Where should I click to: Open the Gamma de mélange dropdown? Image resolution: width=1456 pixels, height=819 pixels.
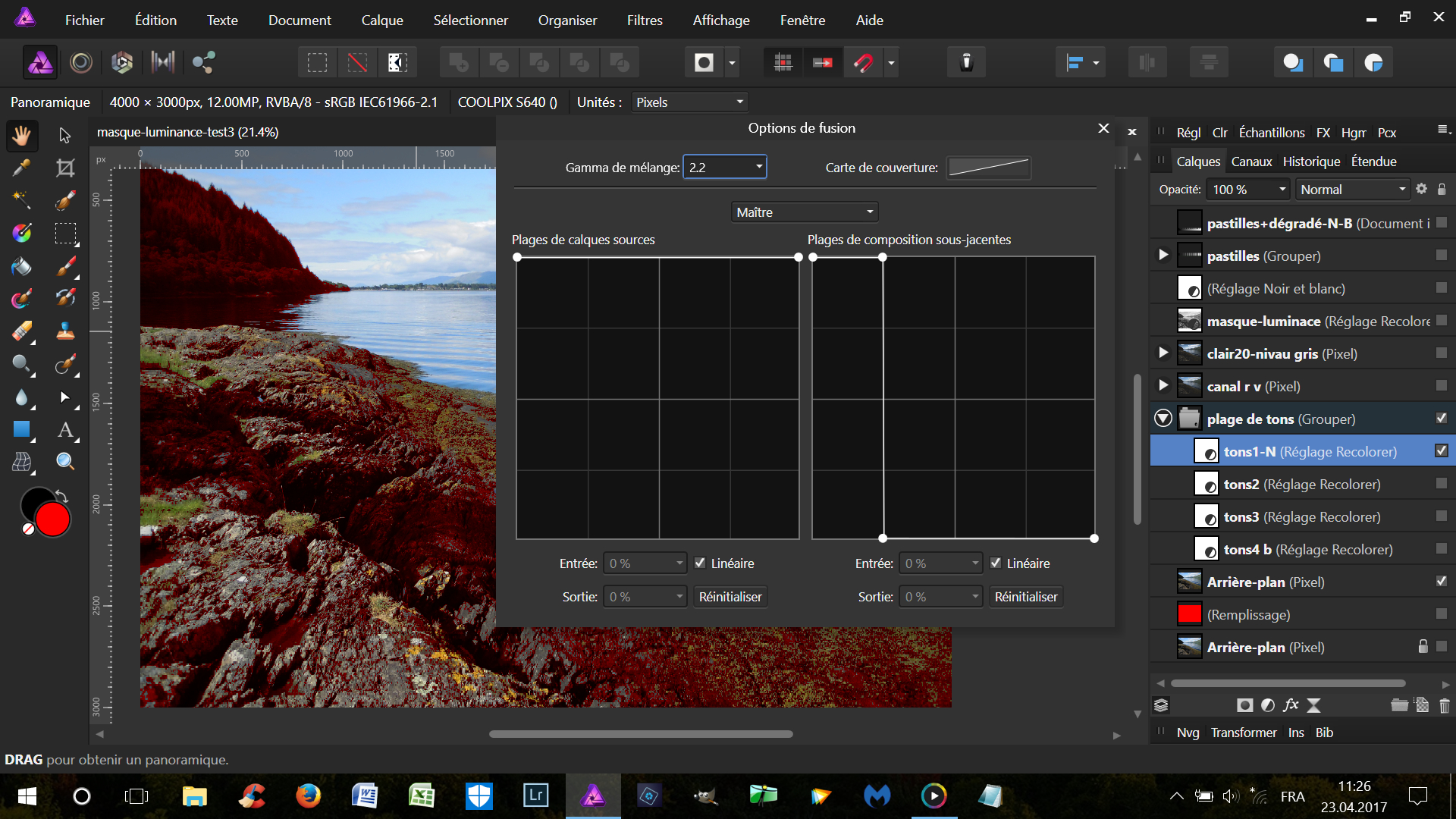[758, 167]
